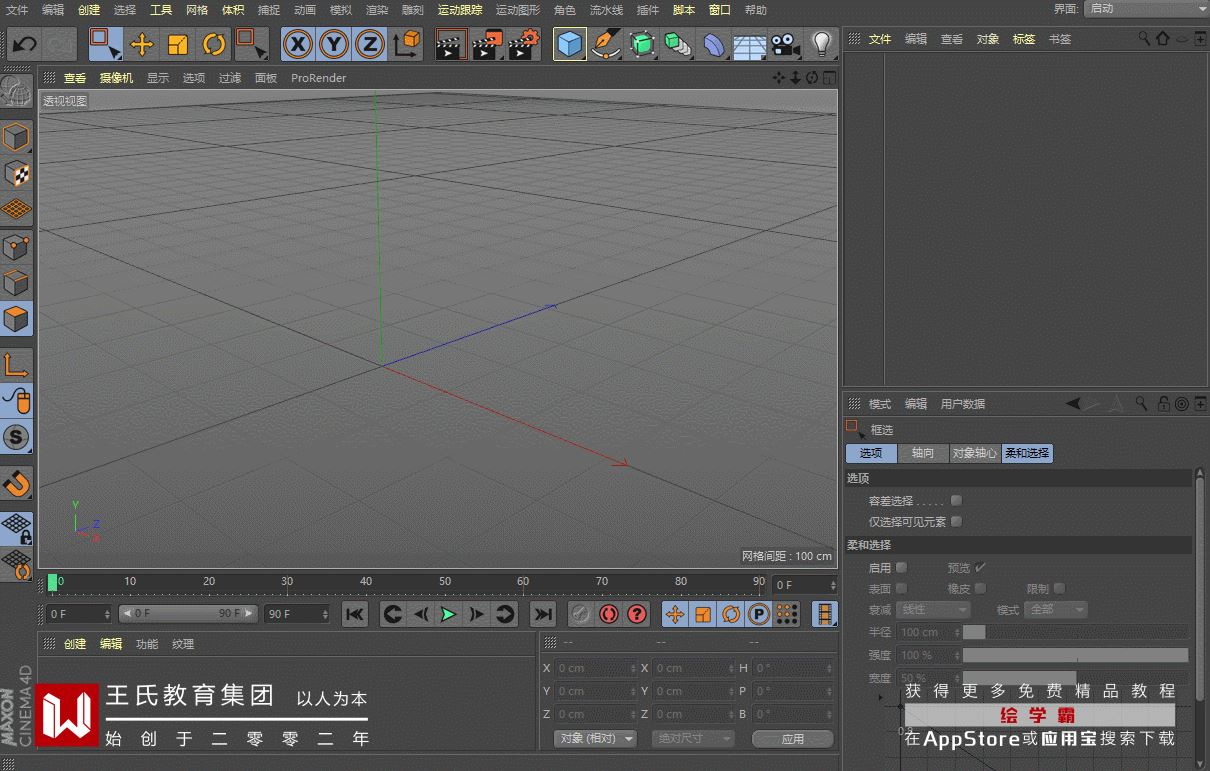Click the Array modeling objects icon

click(678, 44)
